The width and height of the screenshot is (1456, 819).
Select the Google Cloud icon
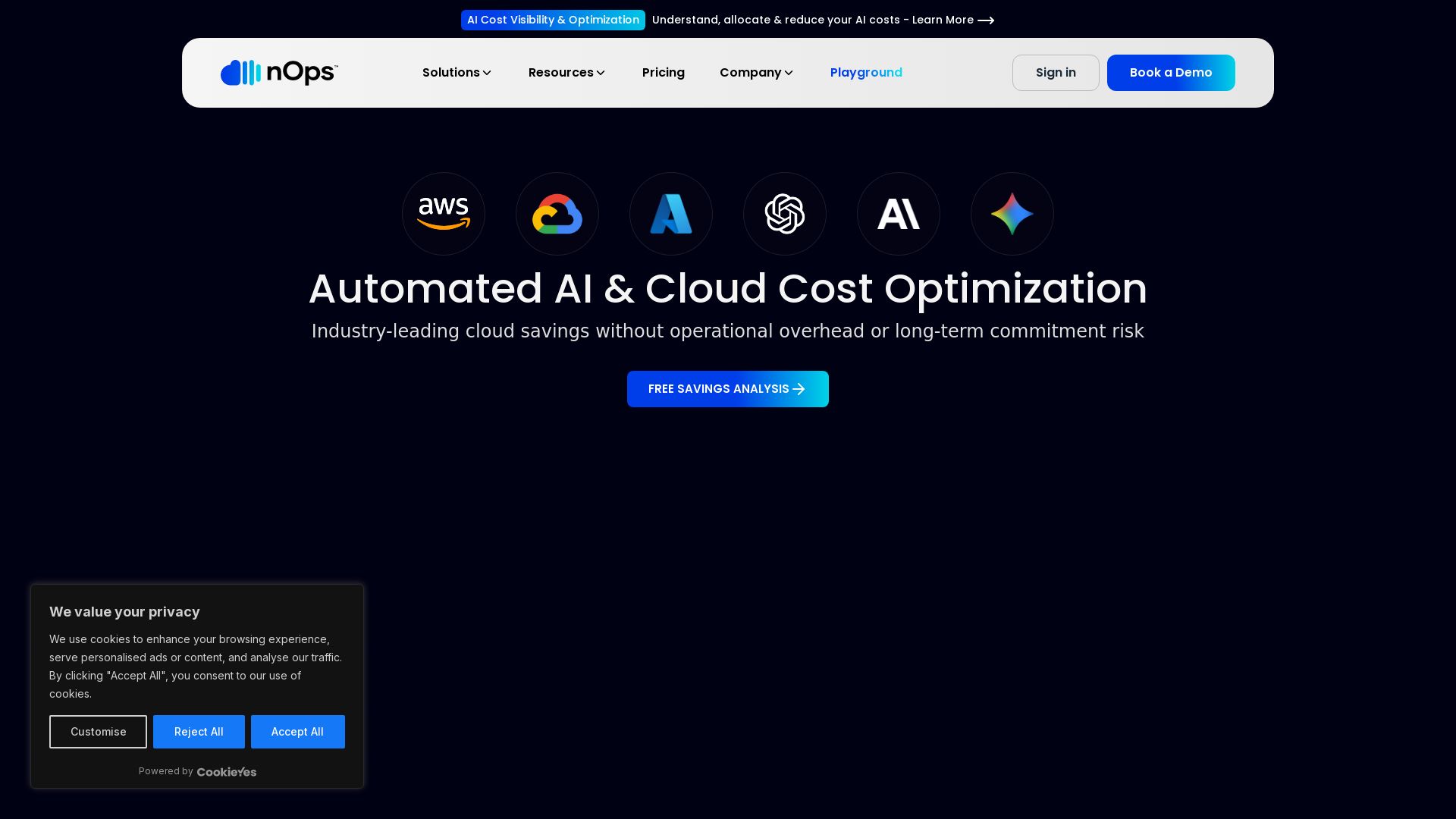tap(557, 214)
